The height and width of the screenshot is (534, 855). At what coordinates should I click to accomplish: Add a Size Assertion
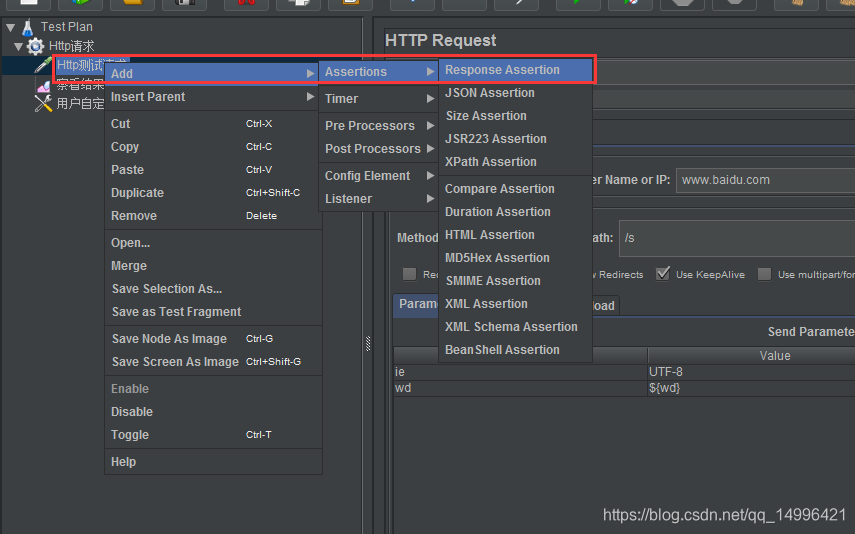click(x=515, y=116)
